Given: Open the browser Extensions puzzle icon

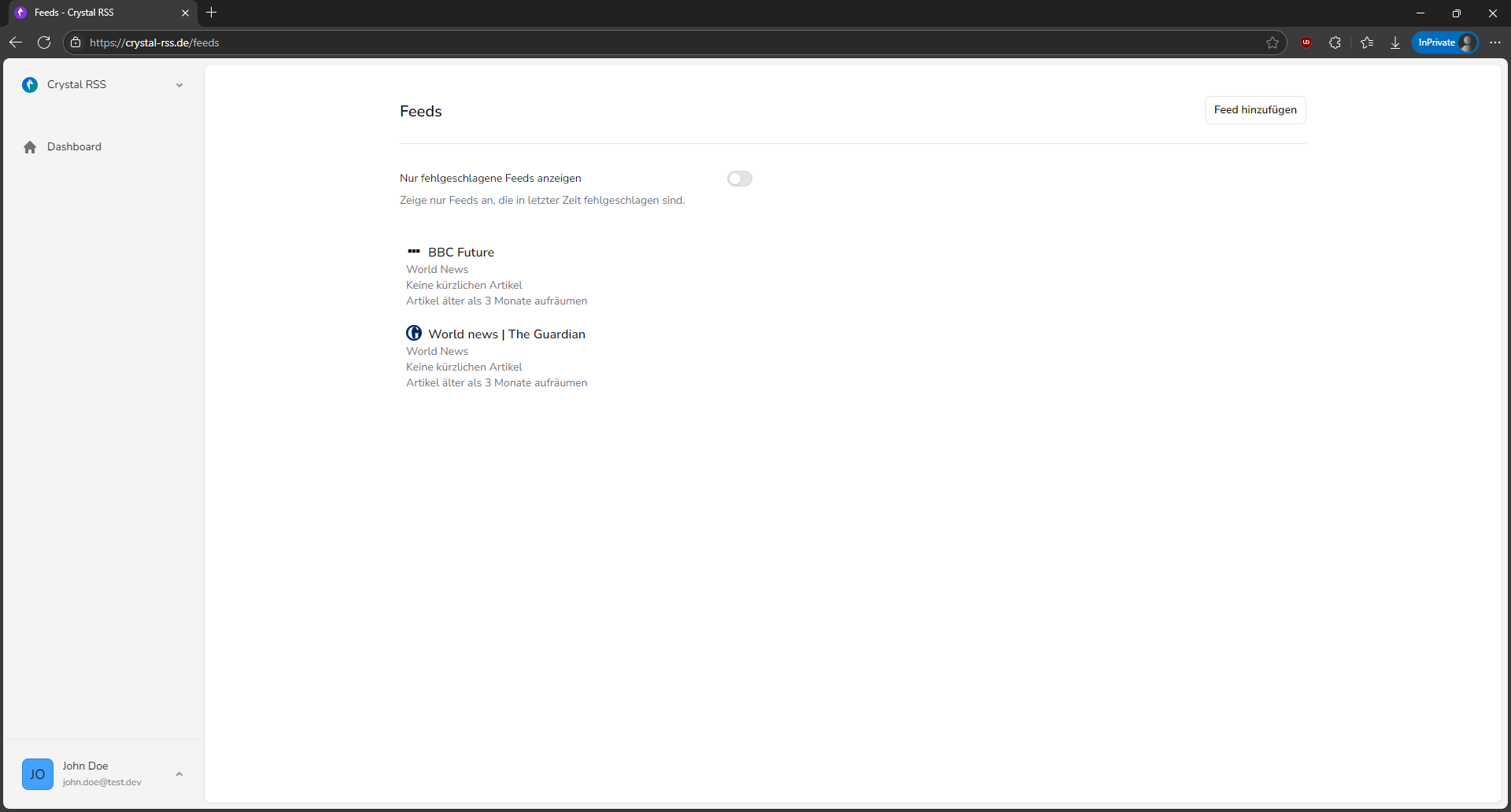Looking at the screenshot, I should (x=1335, y=42).
